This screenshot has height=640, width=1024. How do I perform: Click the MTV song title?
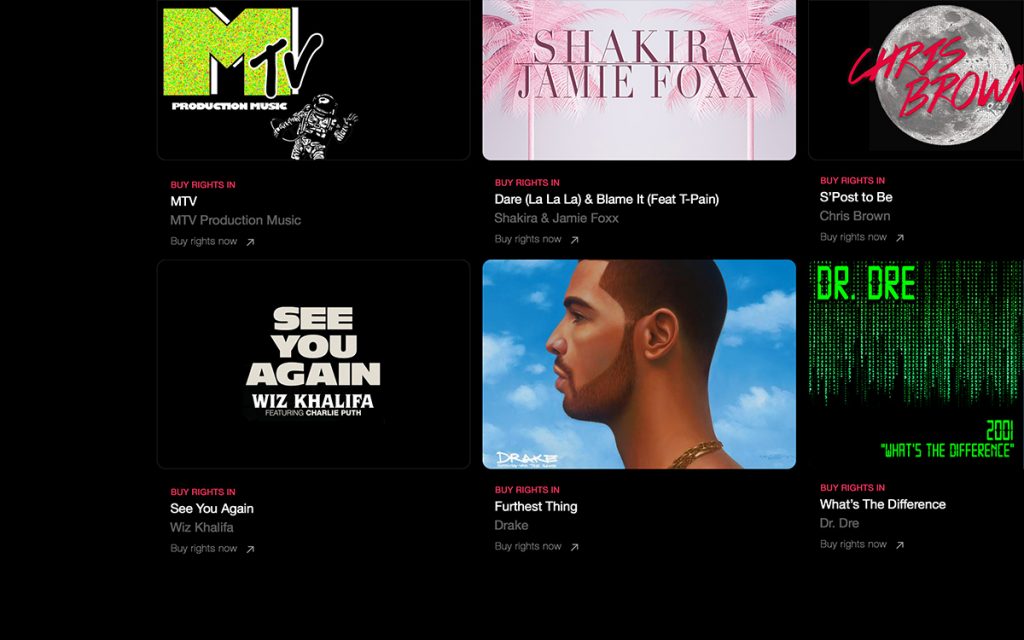tap(184, 202)
